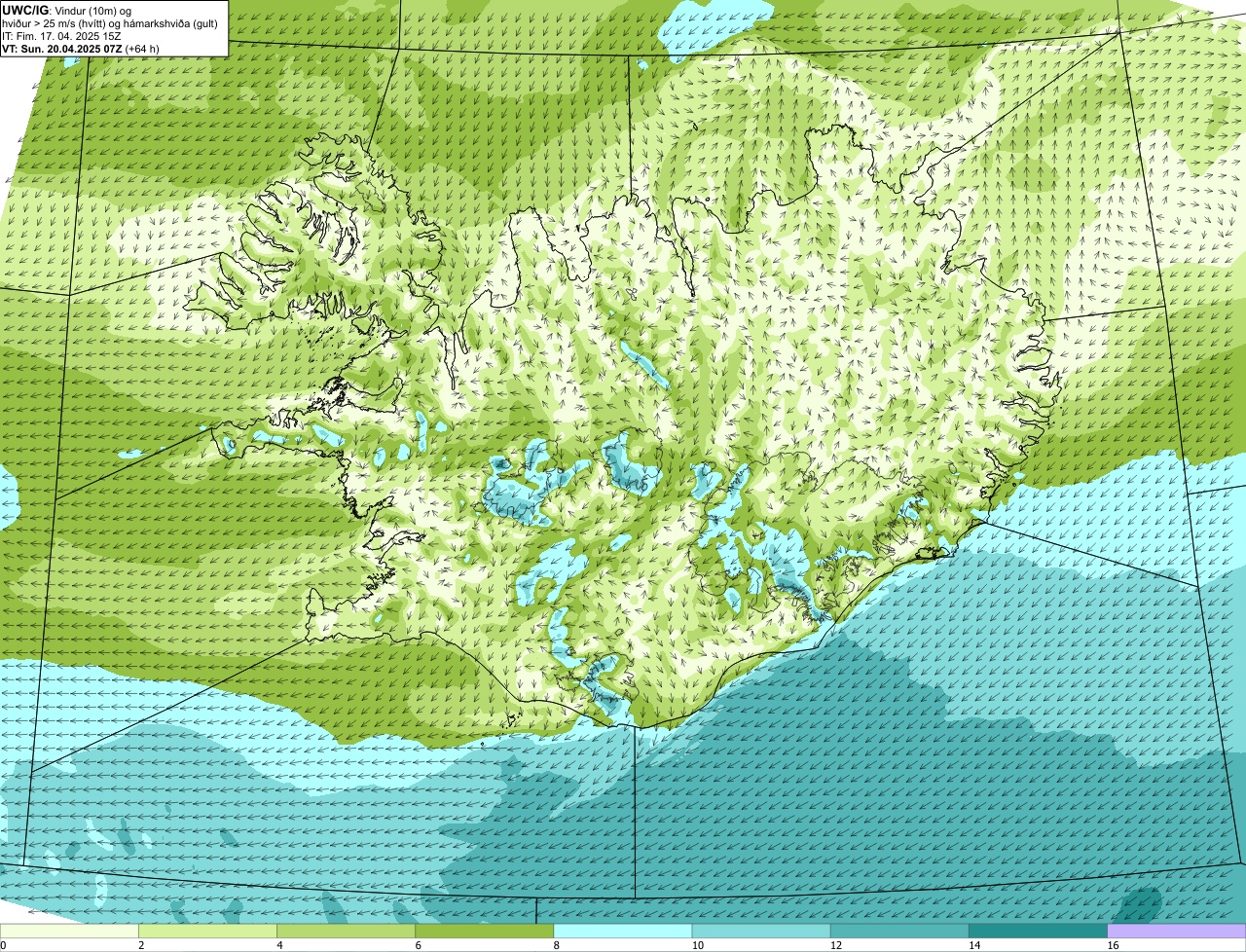Click the colorbar tick label '12'
Image resolution: width=1246 pixels, height=952 pixels.
[836, 945]
